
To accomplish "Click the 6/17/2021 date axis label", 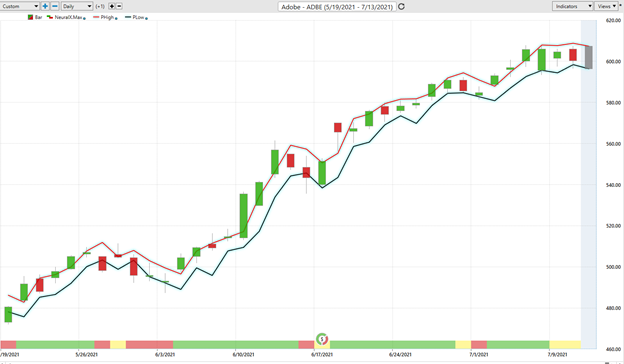I will 322,354.
